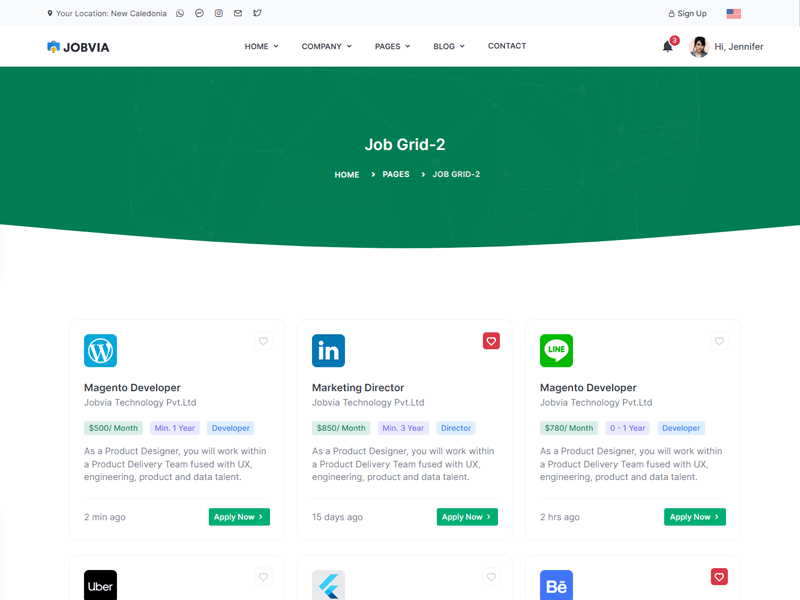Click the Min. 3 Year tag
Screen dimensions: 800x600
[403, 428]
